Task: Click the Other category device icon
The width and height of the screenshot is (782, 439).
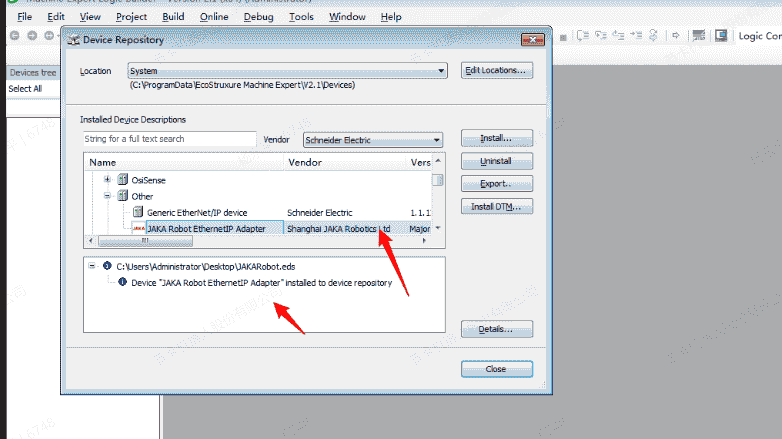Action: 123,196
